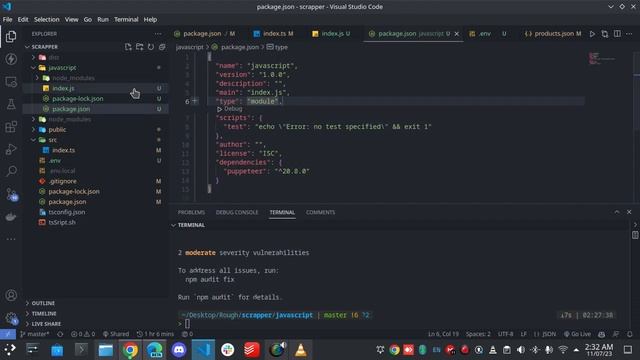This screenshot has height=360, width=640.
Task: Collapse the javascript folder
Action: tap(33, 67)
